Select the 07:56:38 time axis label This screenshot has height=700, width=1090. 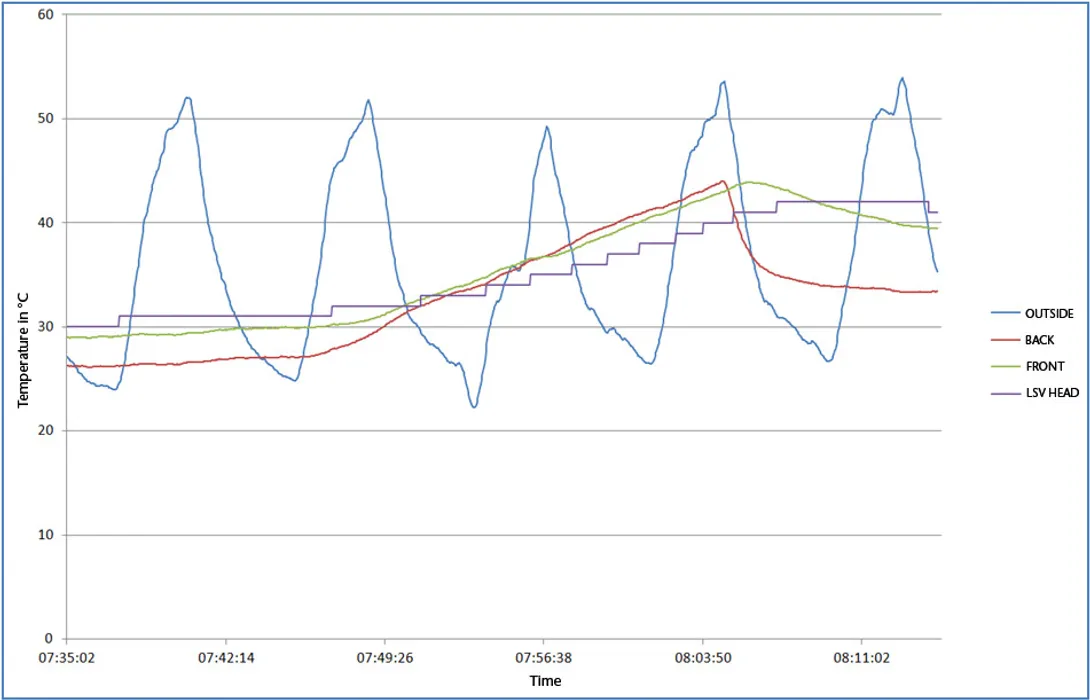click(544, 657)
